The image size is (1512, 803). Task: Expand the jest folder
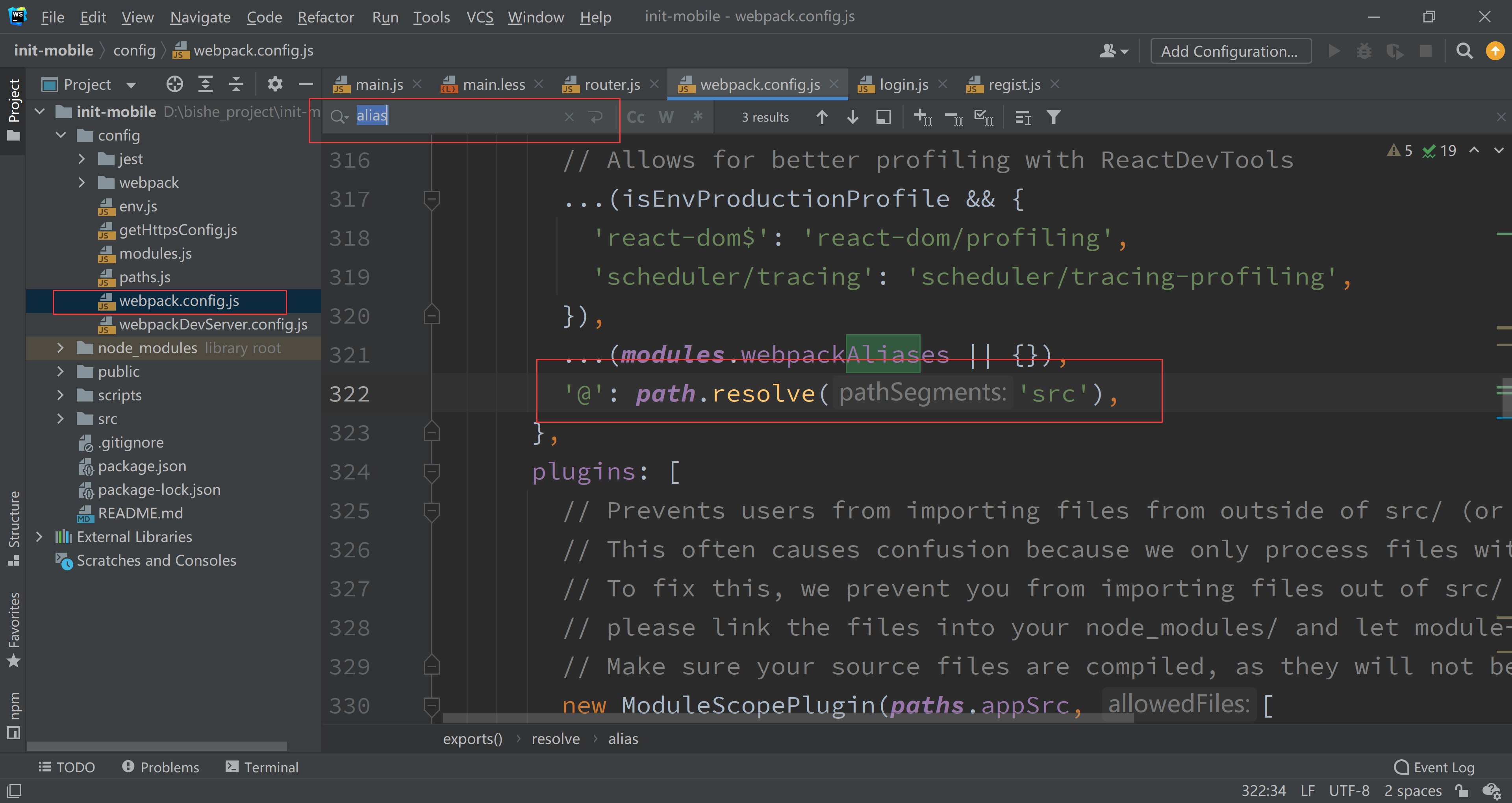tap(82, 159)
